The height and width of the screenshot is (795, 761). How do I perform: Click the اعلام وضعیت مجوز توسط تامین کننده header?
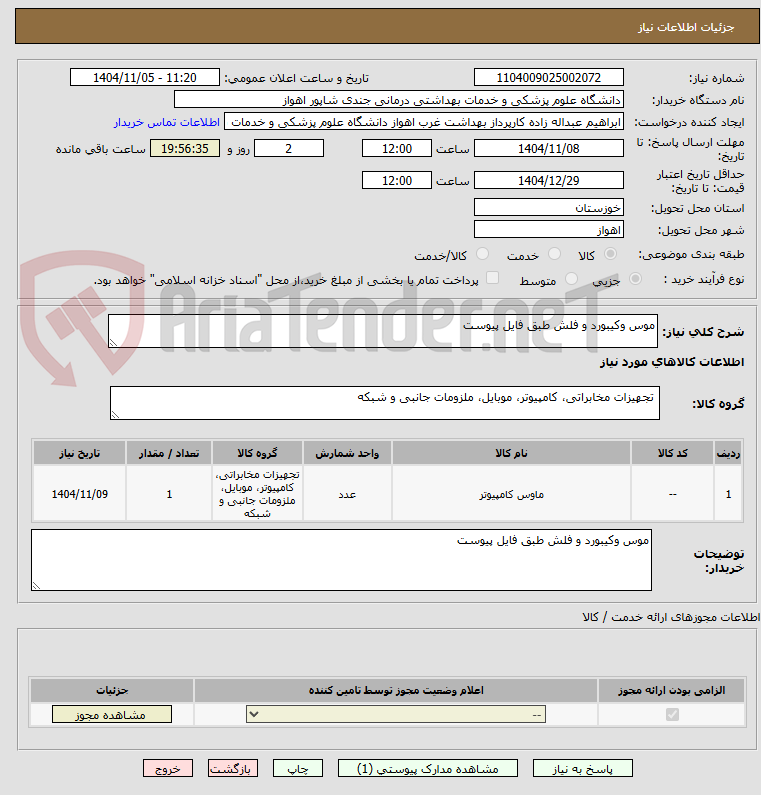(396, 691)
